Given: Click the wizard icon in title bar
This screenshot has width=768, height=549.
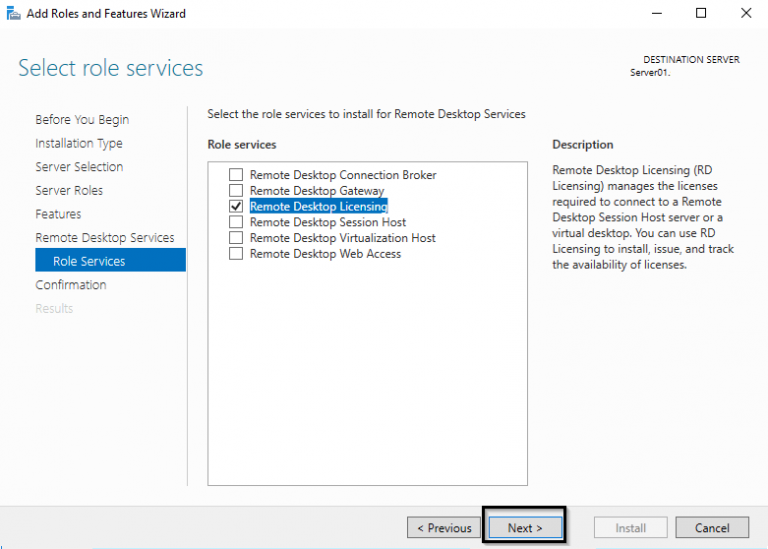Looking at the screenshot, I should (x=13, y=14).
